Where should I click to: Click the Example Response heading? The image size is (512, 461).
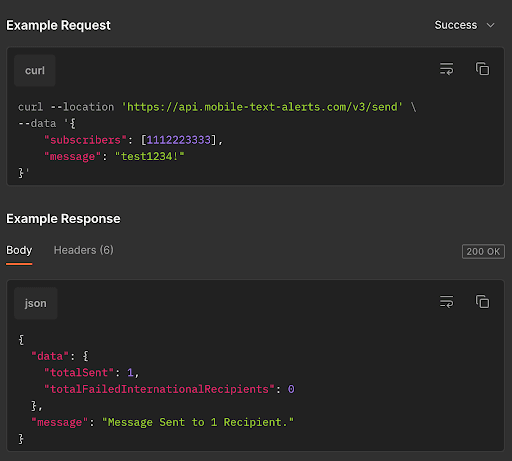[x=63, y=219]
